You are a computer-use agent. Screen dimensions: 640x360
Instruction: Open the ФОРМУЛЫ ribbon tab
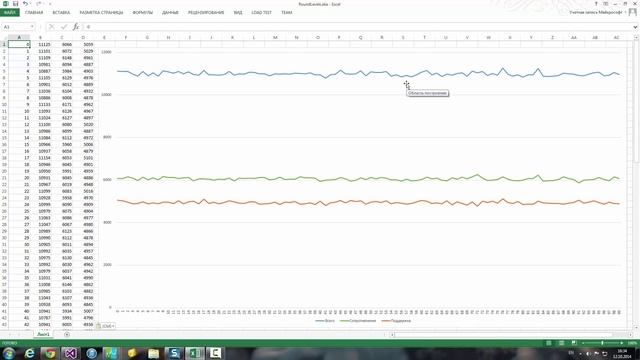point(142,13)
